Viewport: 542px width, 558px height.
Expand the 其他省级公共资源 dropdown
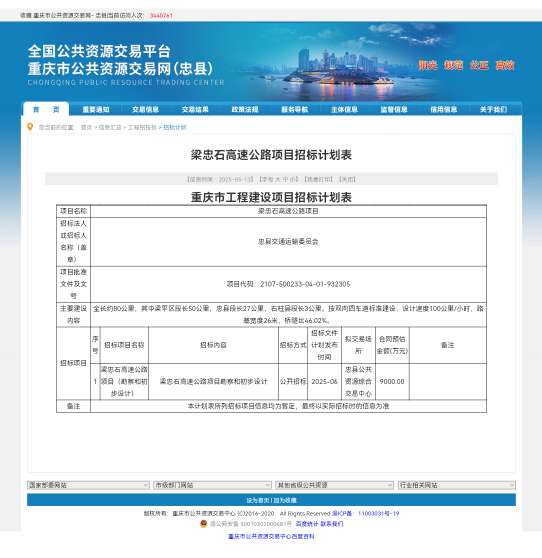point(335,485)
